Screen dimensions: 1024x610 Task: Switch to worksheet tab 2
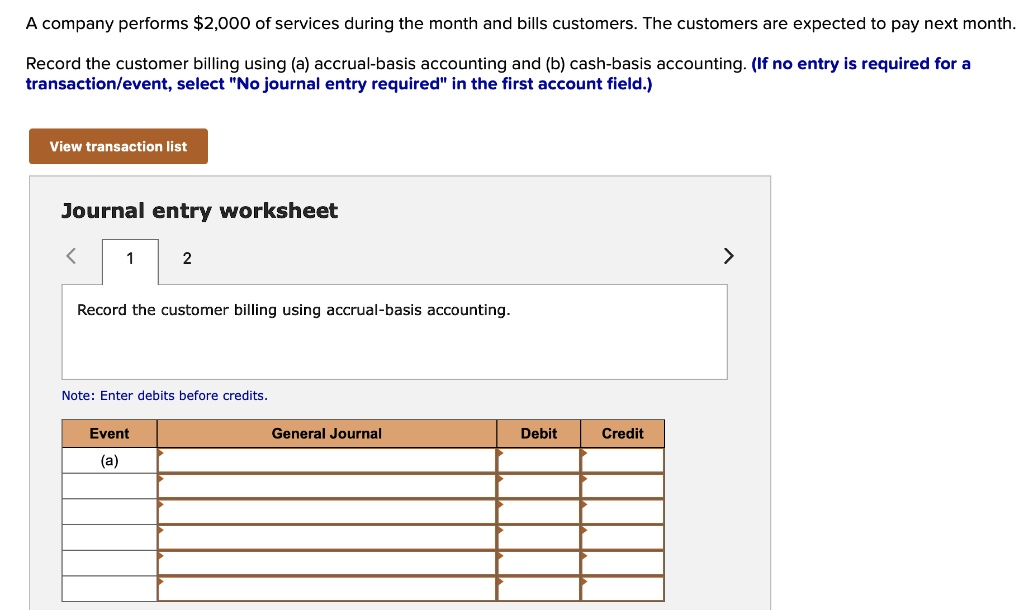(x=187, y=259)
